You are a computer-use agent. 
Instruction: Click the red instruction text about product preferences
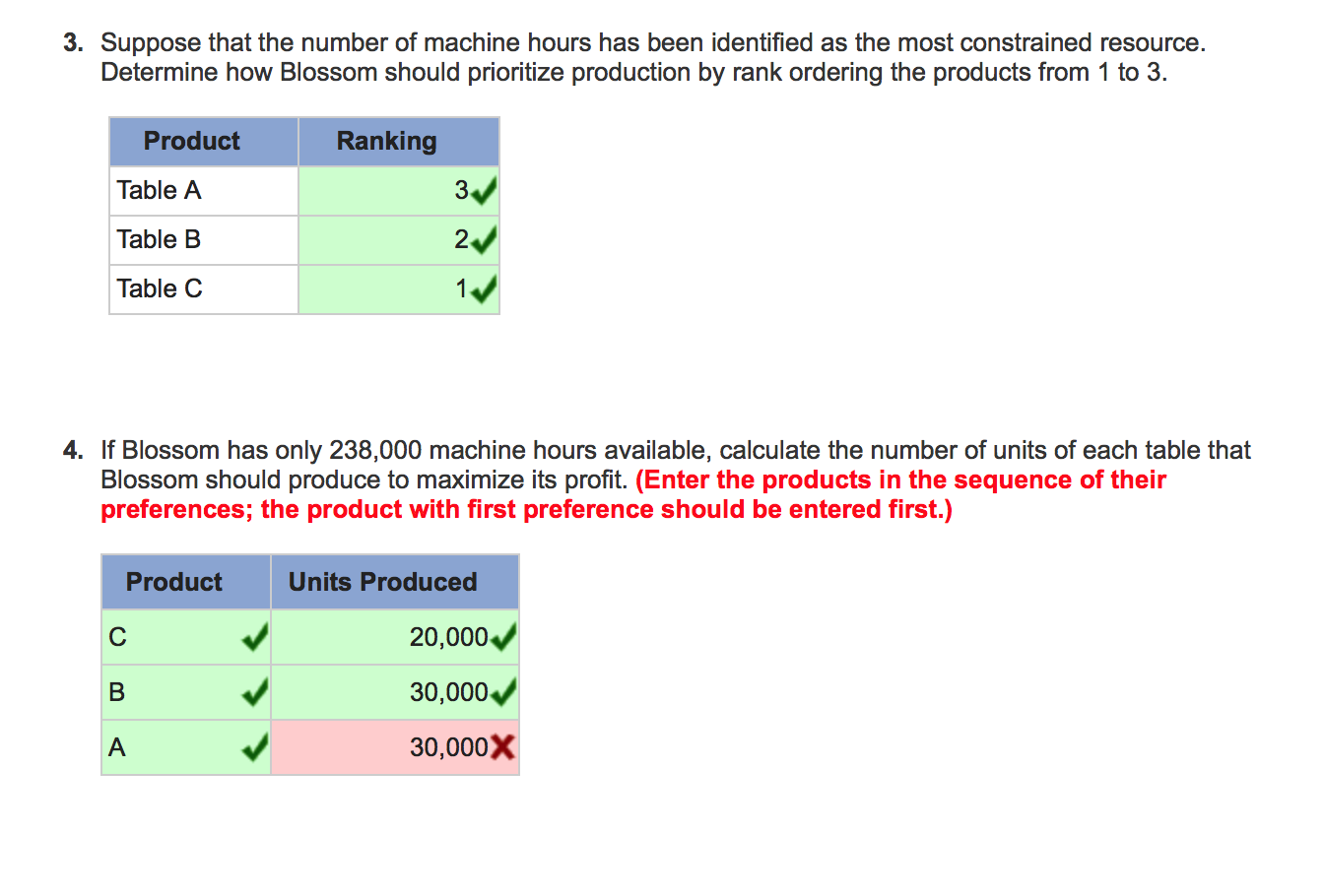point(633,494)
